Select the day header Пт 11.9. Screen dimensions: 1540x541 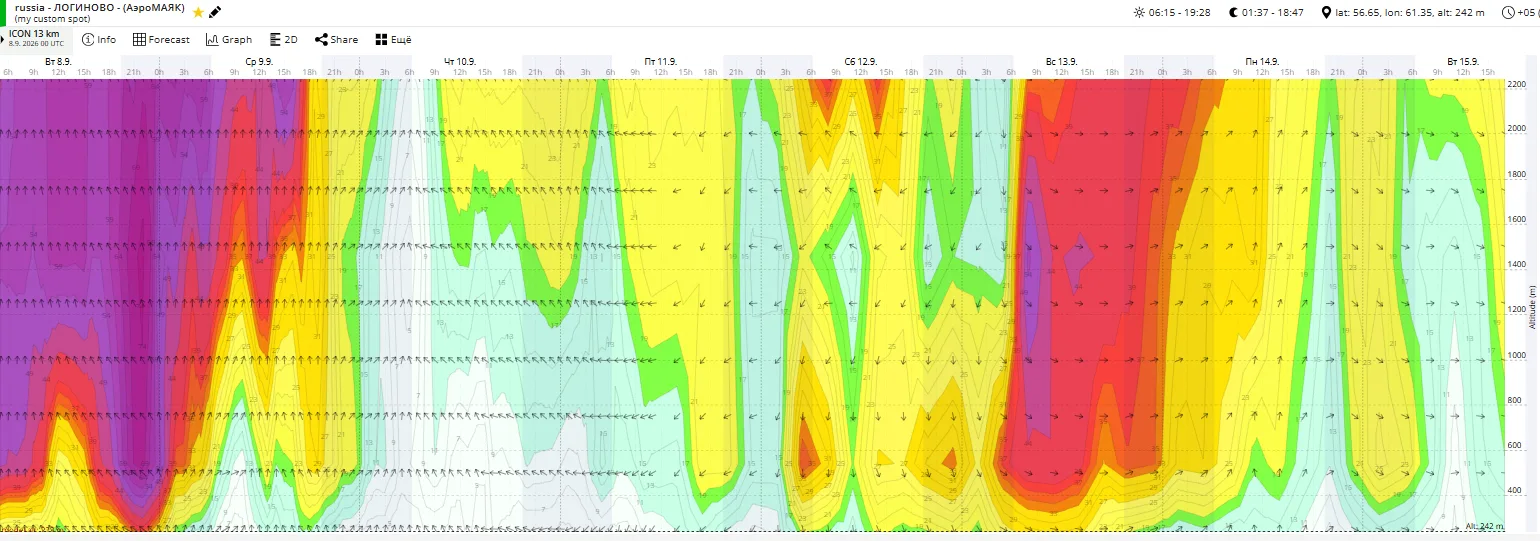coord(661,62)
